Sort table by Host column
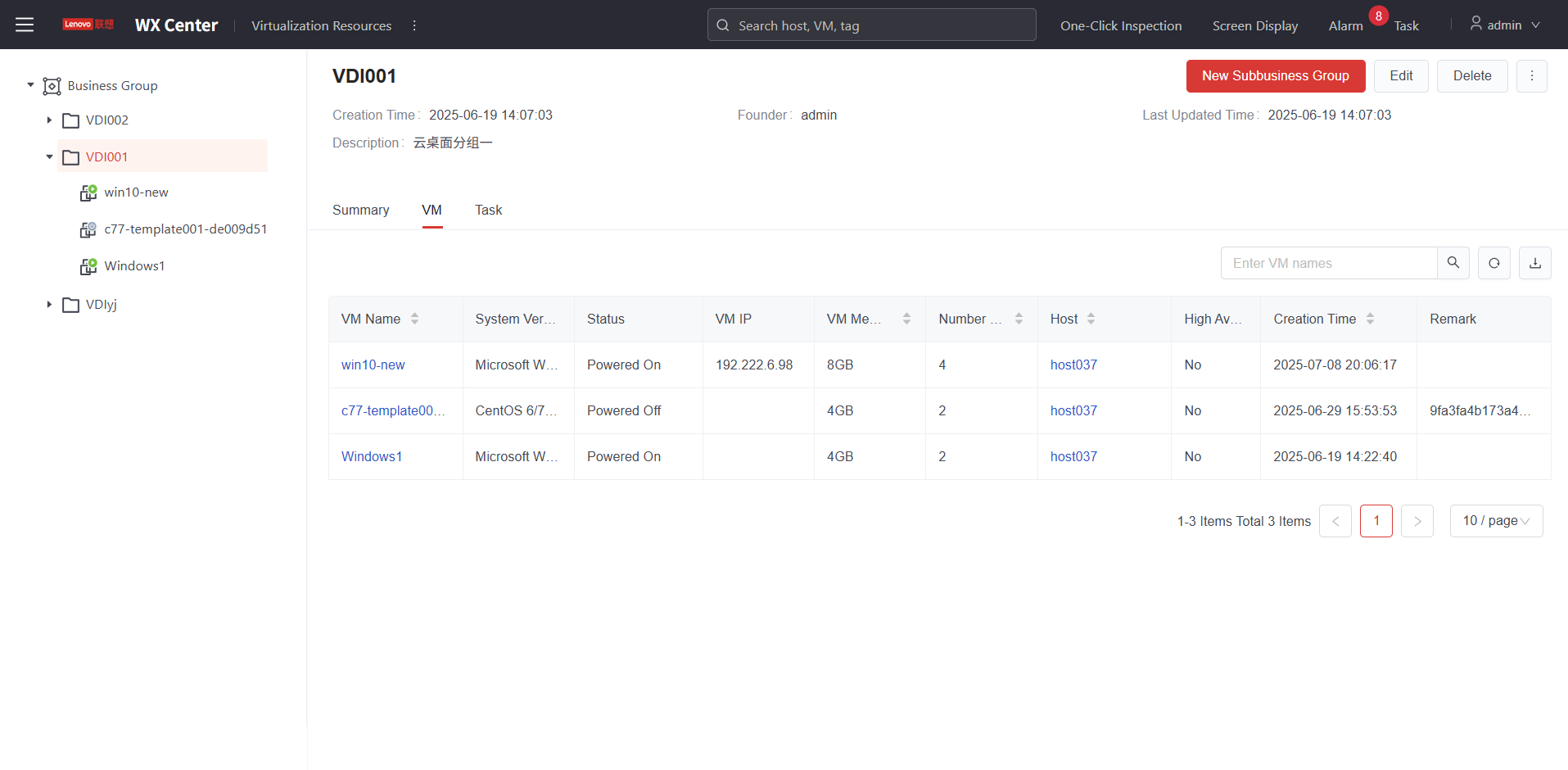The height and width of the screenshot is (770, 1568). click(1091, 319)
